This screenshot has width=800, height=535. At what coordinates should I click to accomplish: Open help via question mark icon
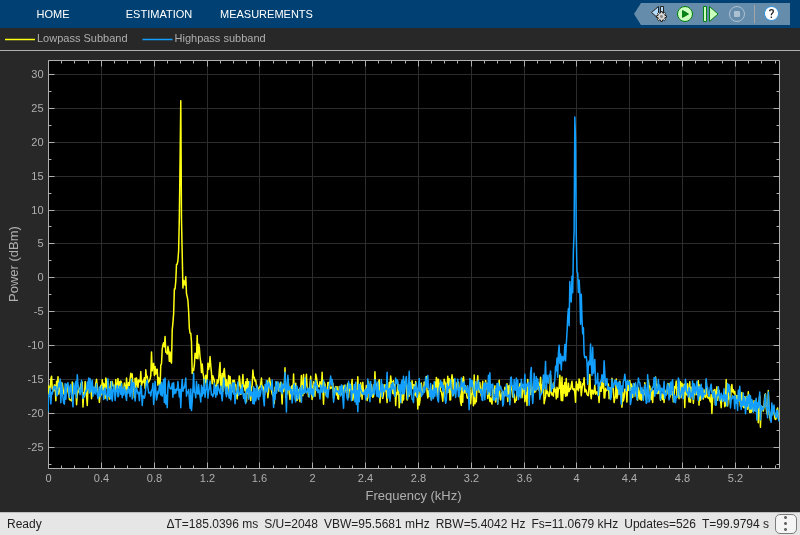pyautogui.click(x=771, y=14)
